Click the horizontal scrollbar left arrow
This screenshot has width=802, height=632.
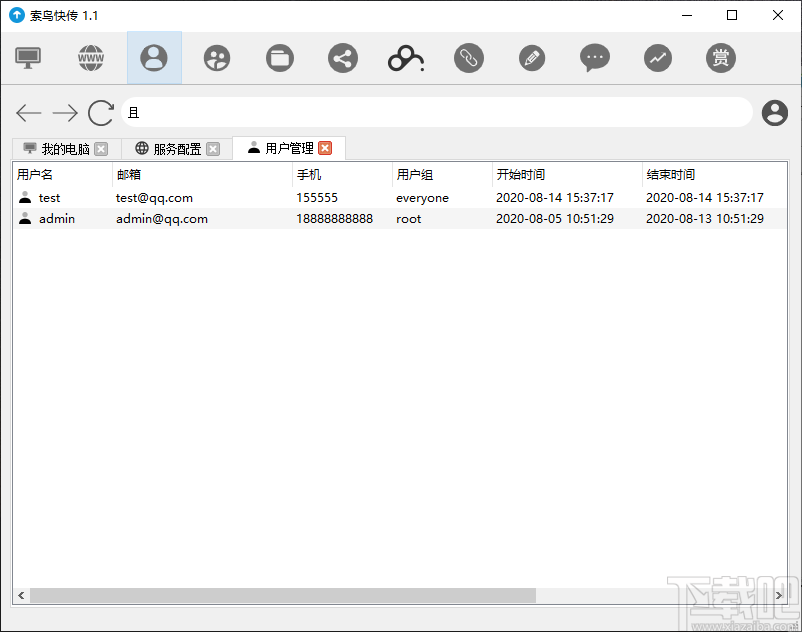21,595
